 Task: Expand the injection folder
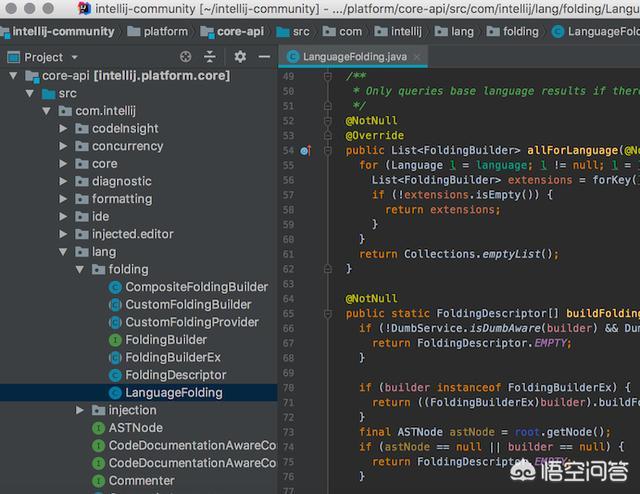coord(80,410)
